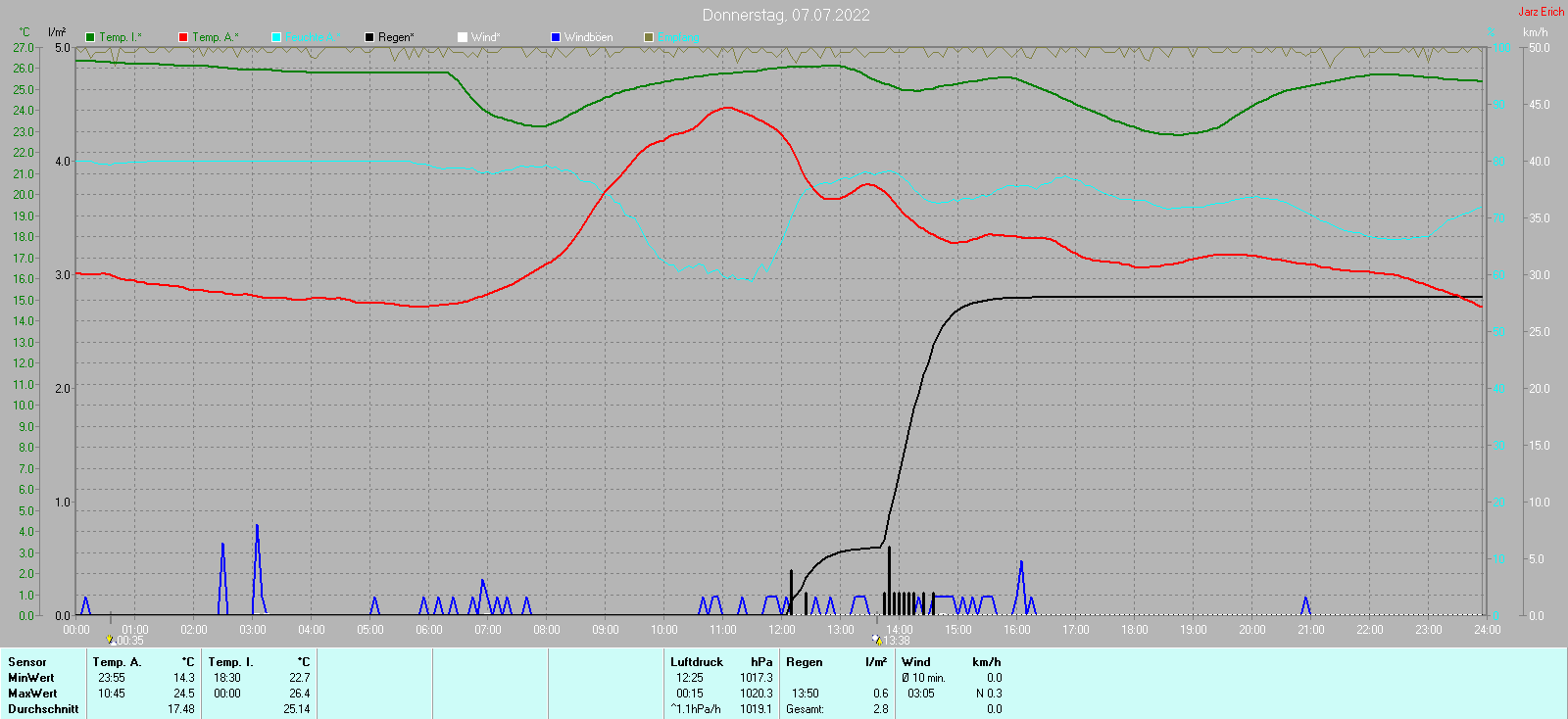Click the '1019.1' pressure average

coord(757,709)
